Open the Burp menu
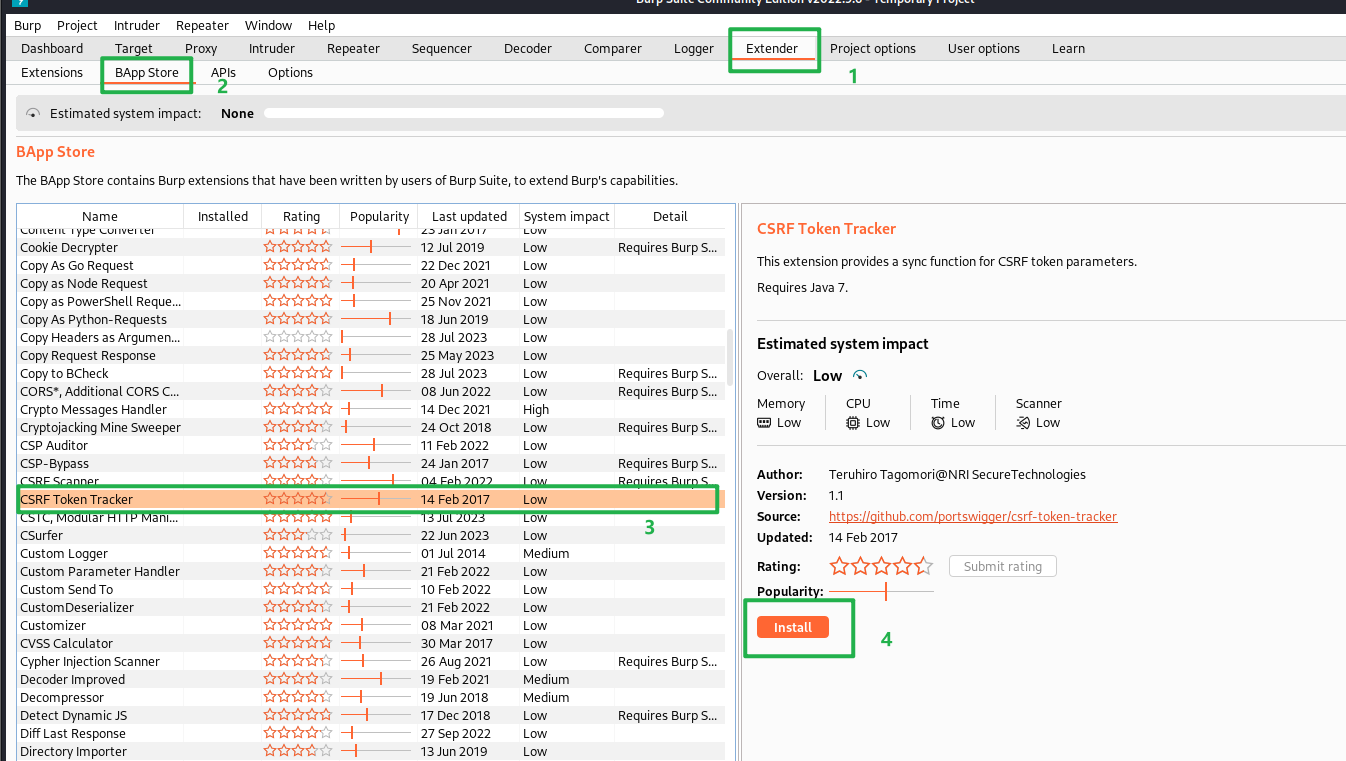This screenshot has width=1346, height=761. (27, 25)
